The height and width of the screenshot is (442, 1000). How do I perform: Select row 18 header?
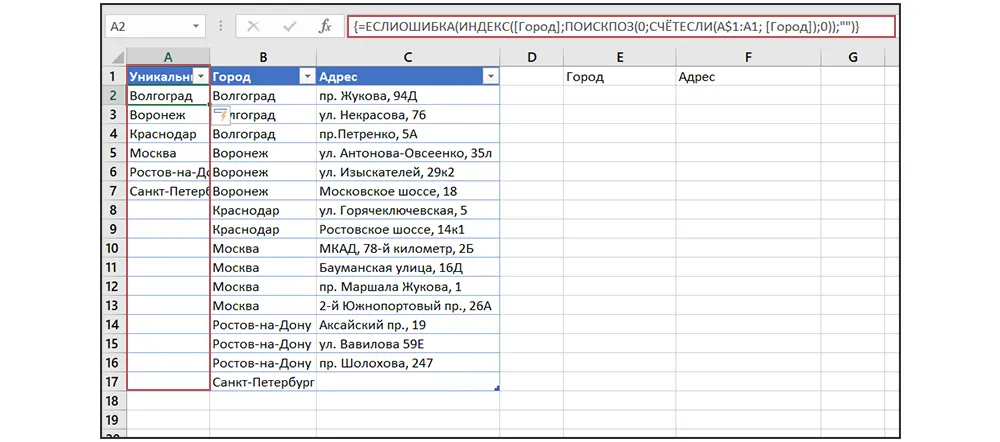(115, 401)
